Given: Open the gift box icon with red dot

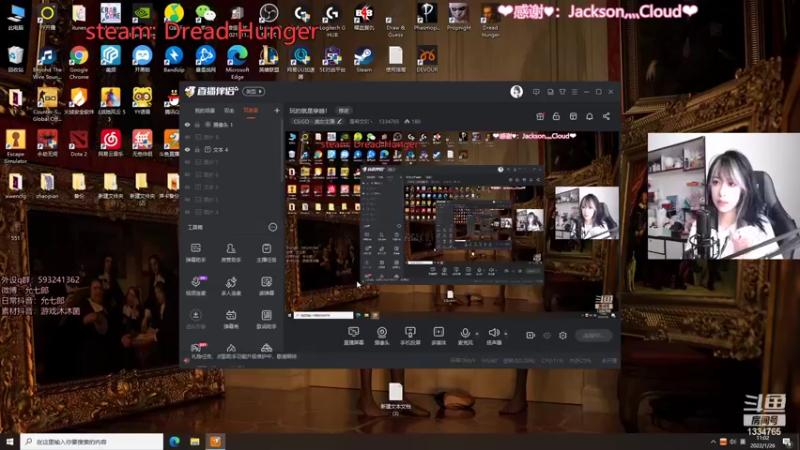Looking at the screenshot, I should point(540,116).
